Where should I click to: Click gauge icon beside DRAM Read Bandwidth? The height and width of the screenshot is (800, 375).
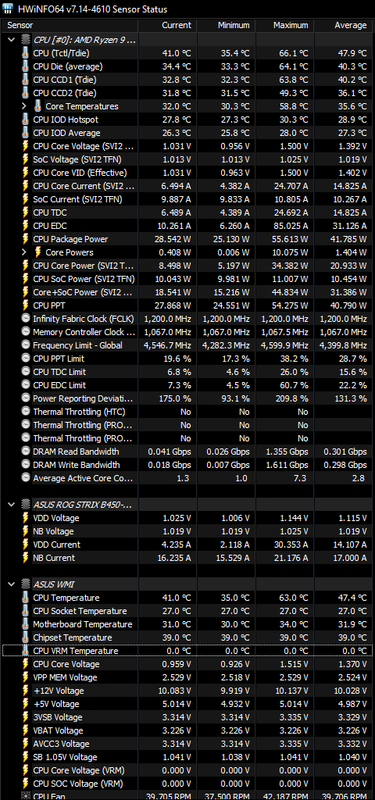point(26,451)
